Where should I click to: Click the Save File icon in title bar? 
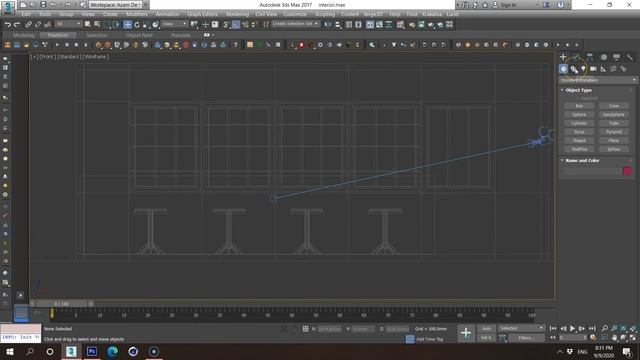click(x=43, y=5)
